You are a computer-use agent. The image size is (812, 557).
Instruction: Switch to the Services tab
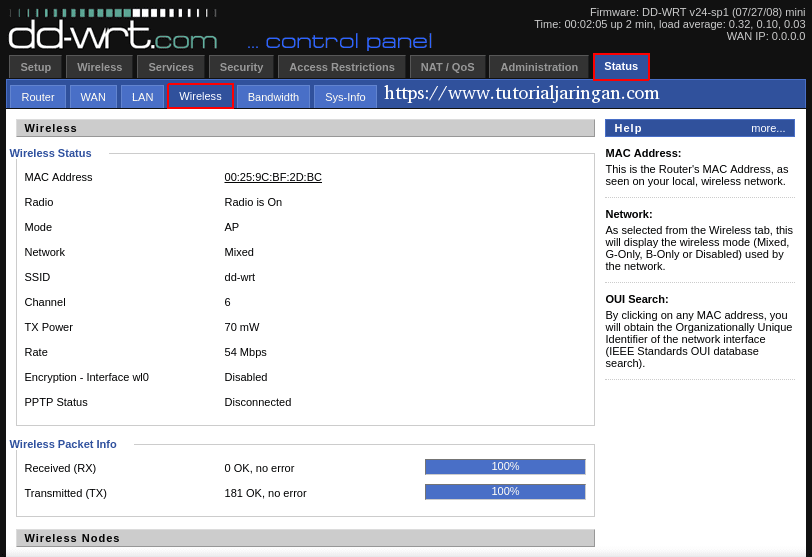(x=171, y=67)
